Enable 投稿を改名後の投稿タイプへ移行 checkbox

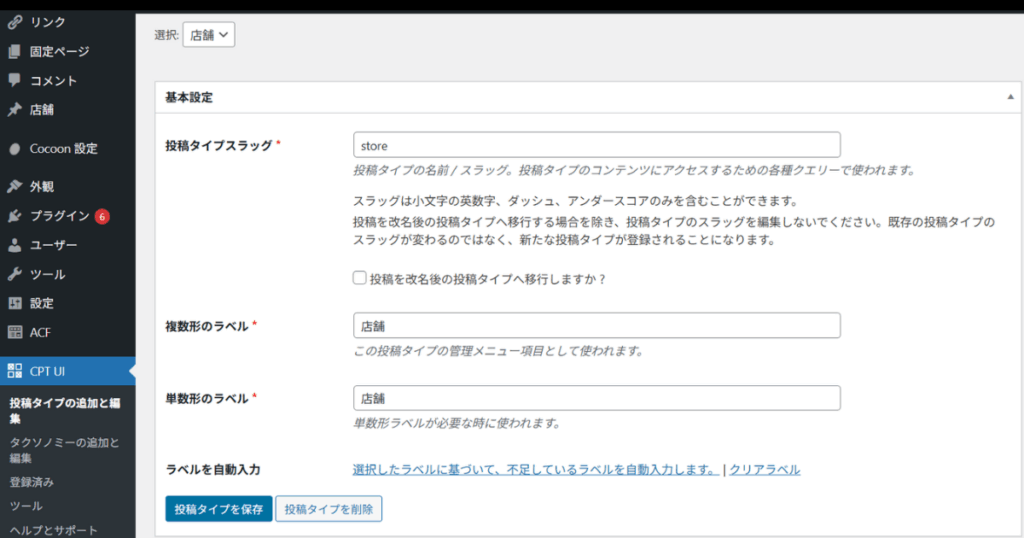tap(360, 279)
